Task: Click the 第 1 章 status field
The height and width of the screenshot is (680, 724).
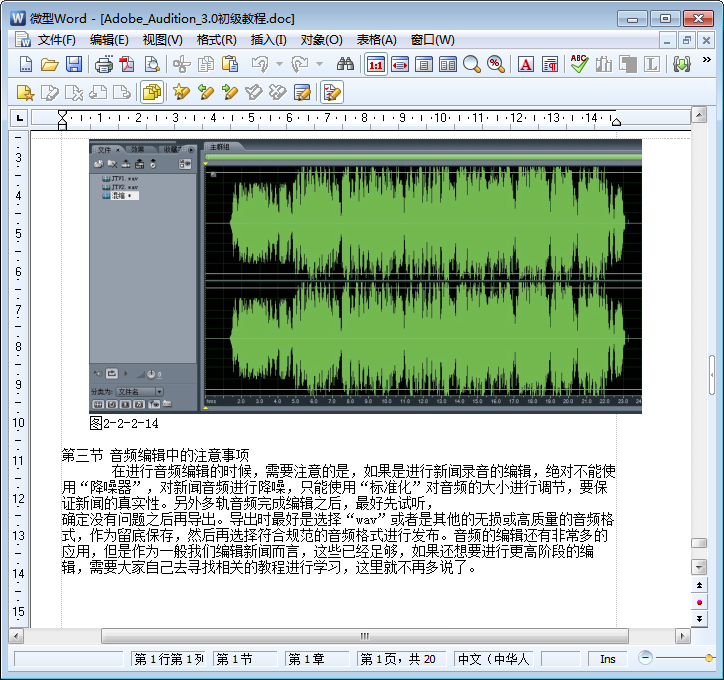Action: [317, 659]
